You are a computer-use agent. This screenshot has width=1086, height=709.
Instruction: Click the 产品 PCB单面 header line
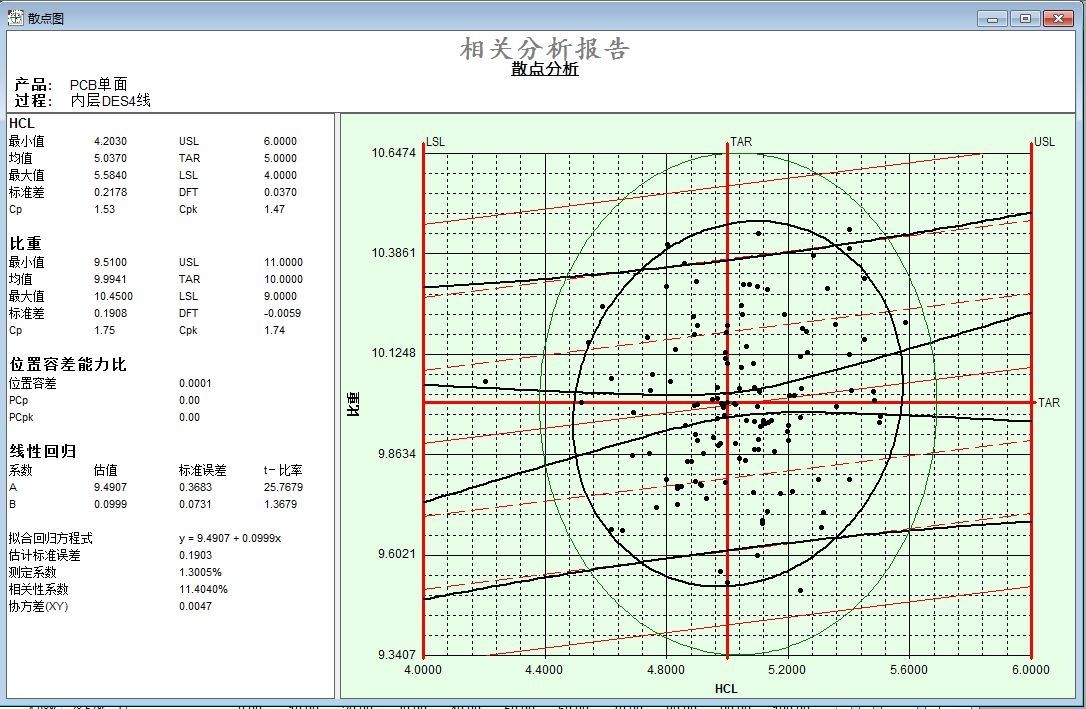(x=71, y=85)
